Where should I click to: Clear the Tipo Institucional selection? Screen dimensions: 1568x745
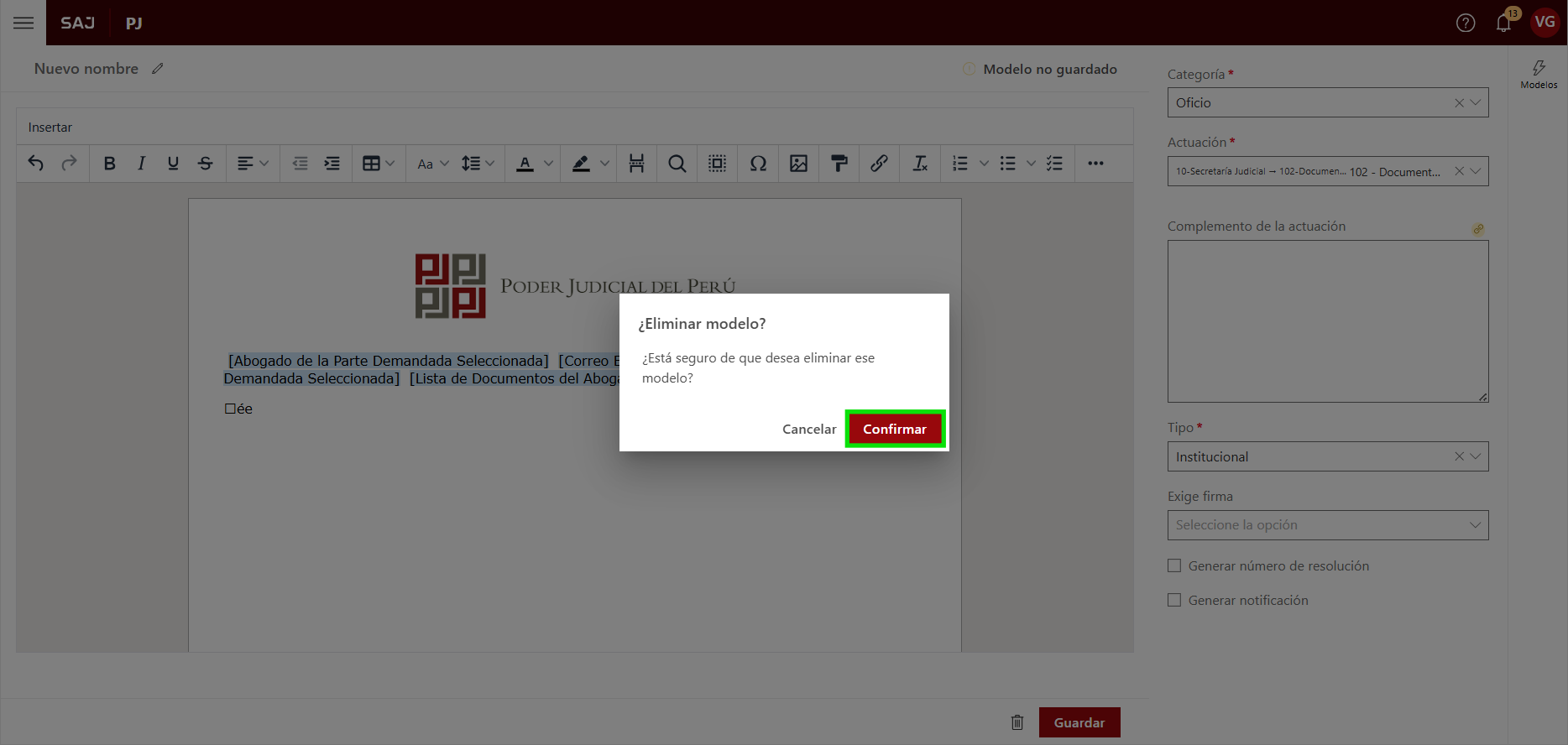point(1459,456)
